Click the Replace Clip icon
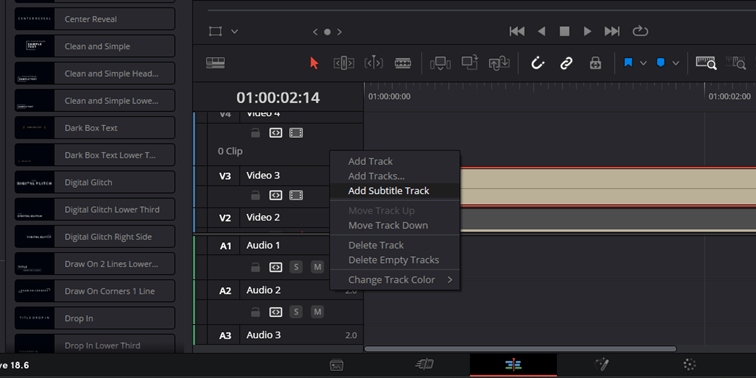Screen dimensions: 756x378 click(499, 63)
